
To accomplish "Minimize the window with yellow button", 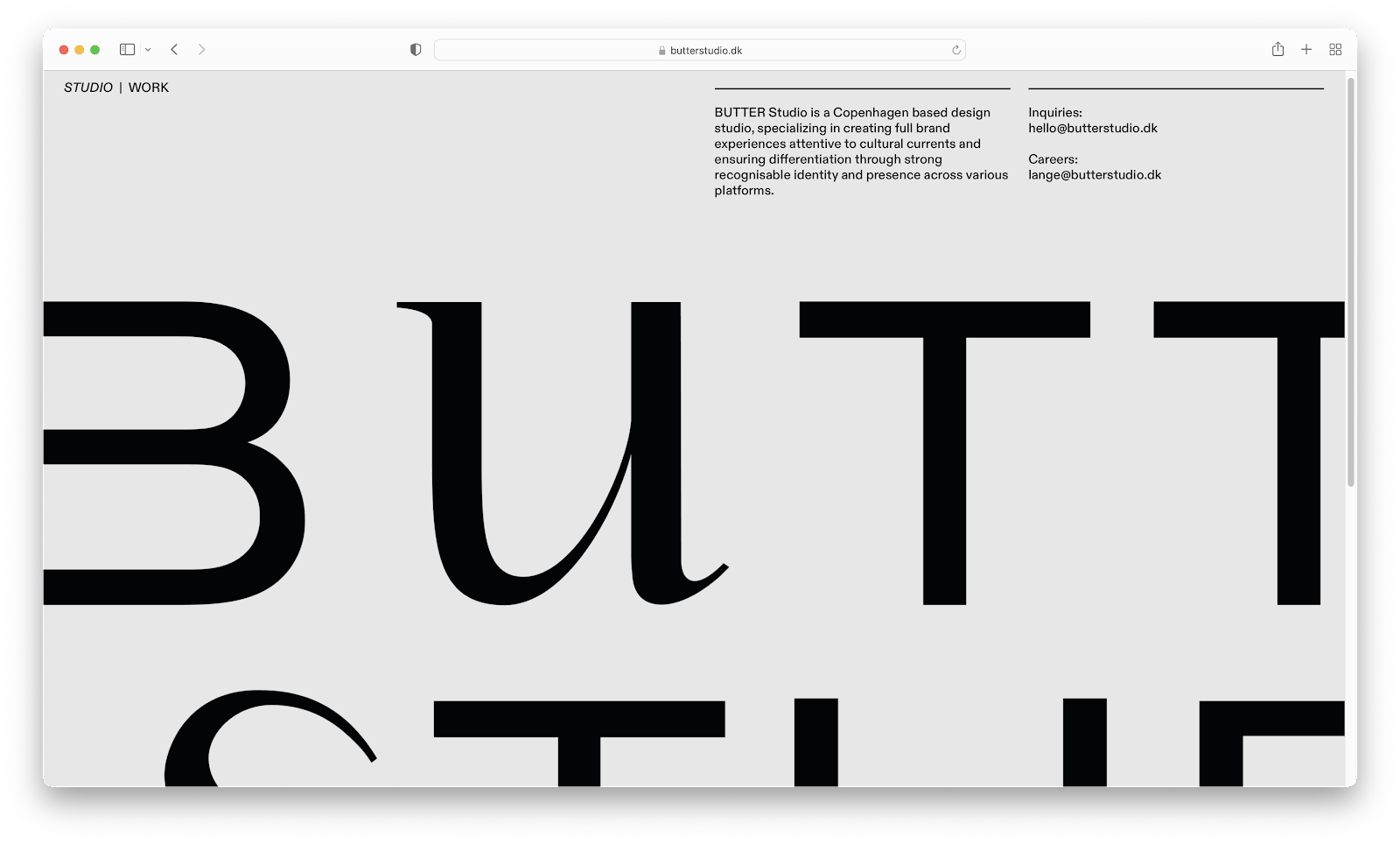I will [80, 50].
